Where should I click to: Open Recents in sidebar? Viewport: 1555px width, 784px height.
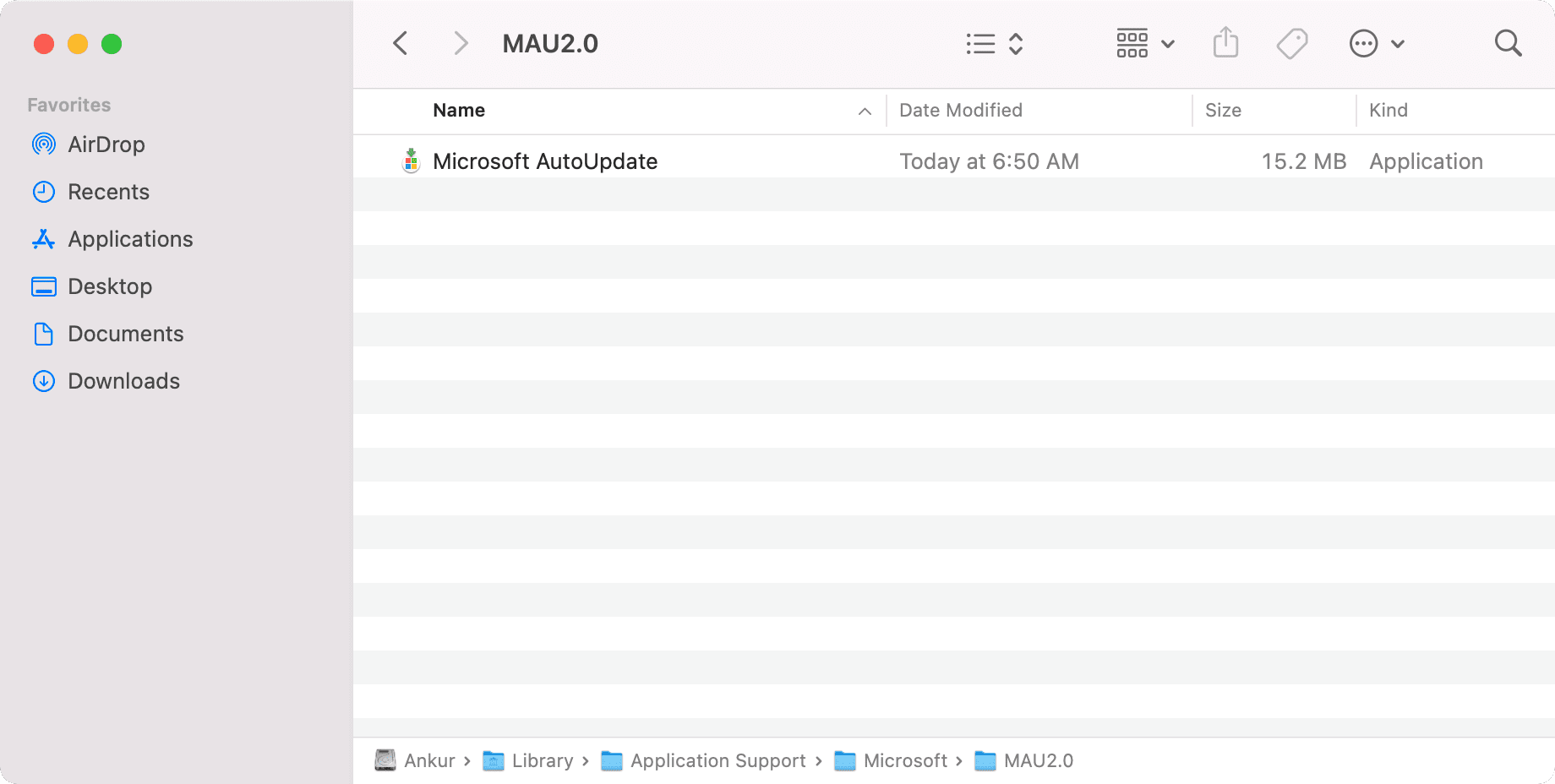[x=108, y=192]
